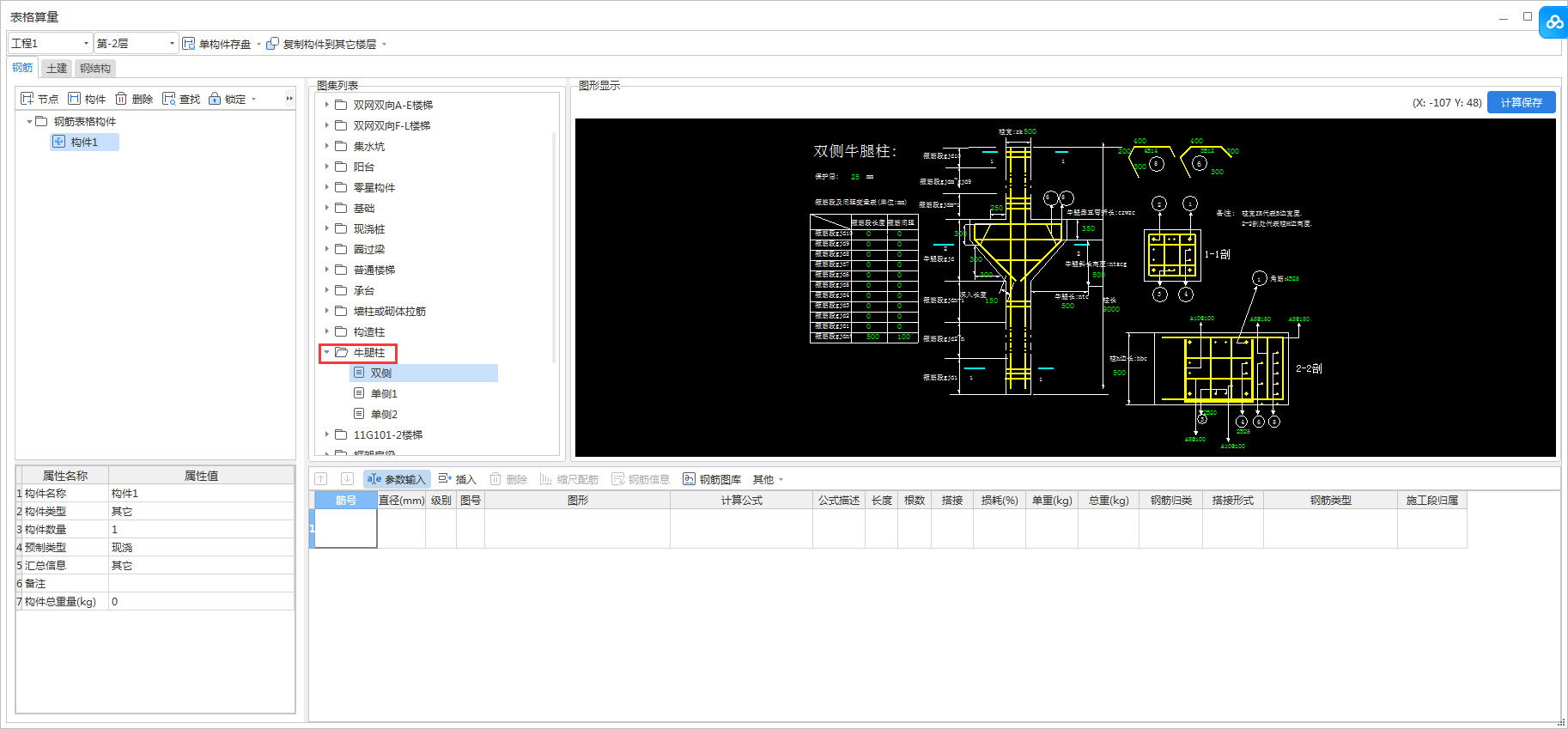Image resolution: width=1568 pixels, height=729 pixels.
Task: Click the 构件 (component) toolbar icon
Action: point(75,99)
